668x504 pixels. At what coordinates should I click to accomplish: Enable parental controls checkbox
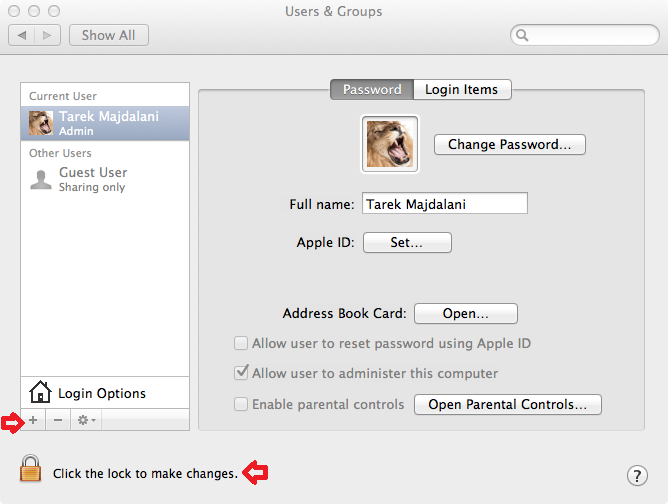[x=241, y=404]
